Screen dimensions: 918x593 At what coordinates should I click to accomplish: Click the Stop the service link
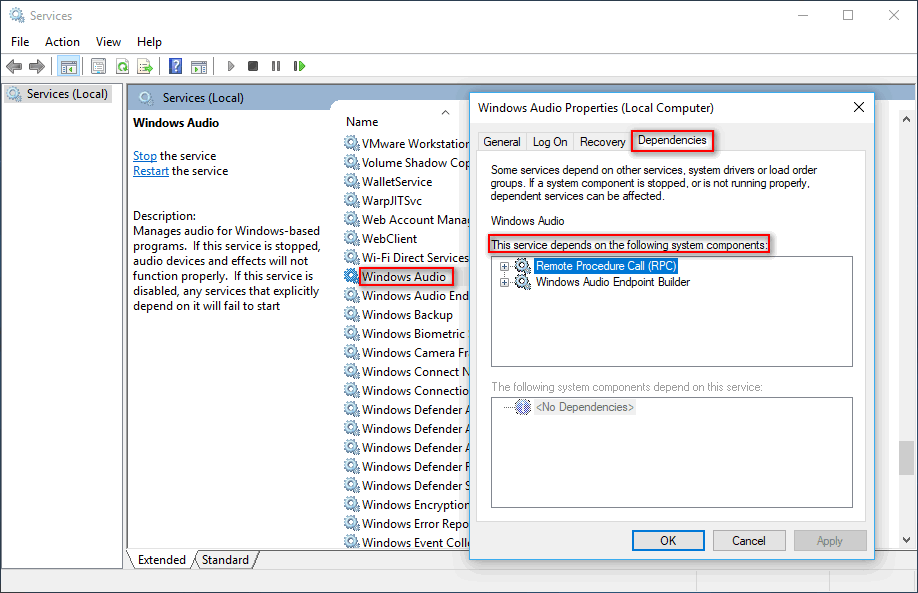(145, 156)
